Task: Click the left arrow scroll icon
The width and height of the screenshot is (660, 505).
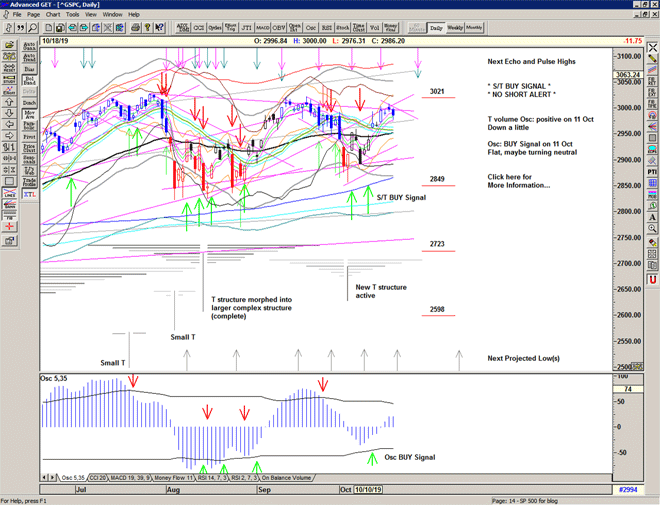Action: (9, 125)
